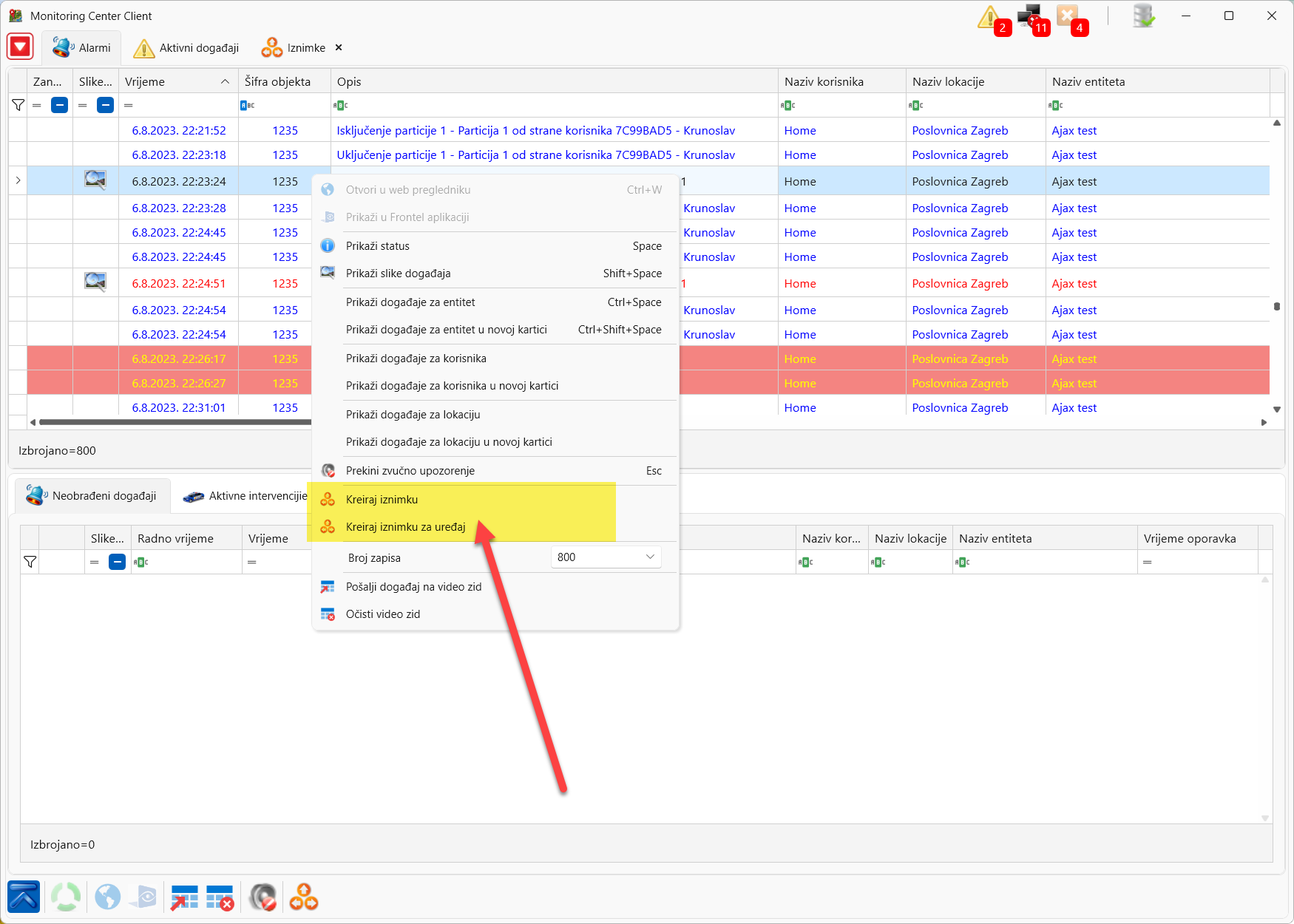1294x924 pixels.
Task: Toggle the Slike filter checkbox in lower grid
Action: tap(117, 563)
